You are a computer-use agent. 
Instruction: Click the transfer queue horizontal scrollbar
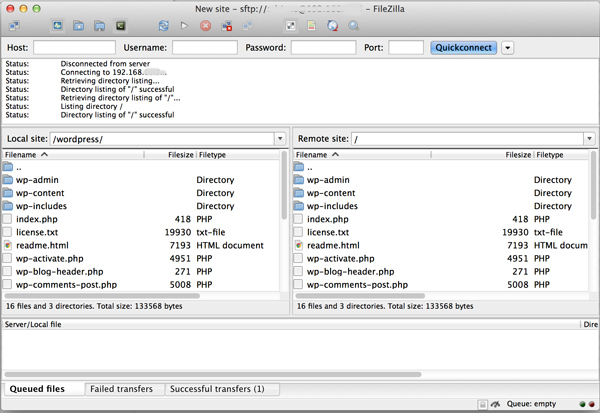(213, 374)
